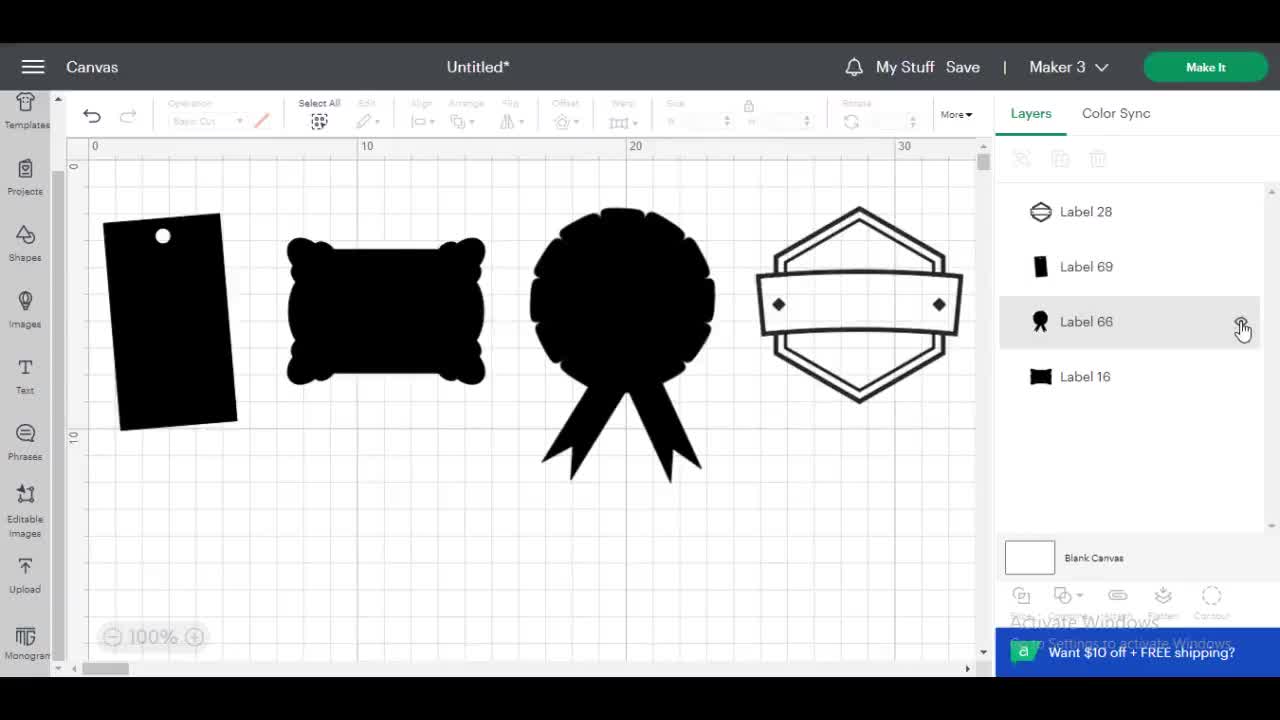Click the Attach paperclip icon
This screenshot has height=720, width=1280.
point(1118,596)
